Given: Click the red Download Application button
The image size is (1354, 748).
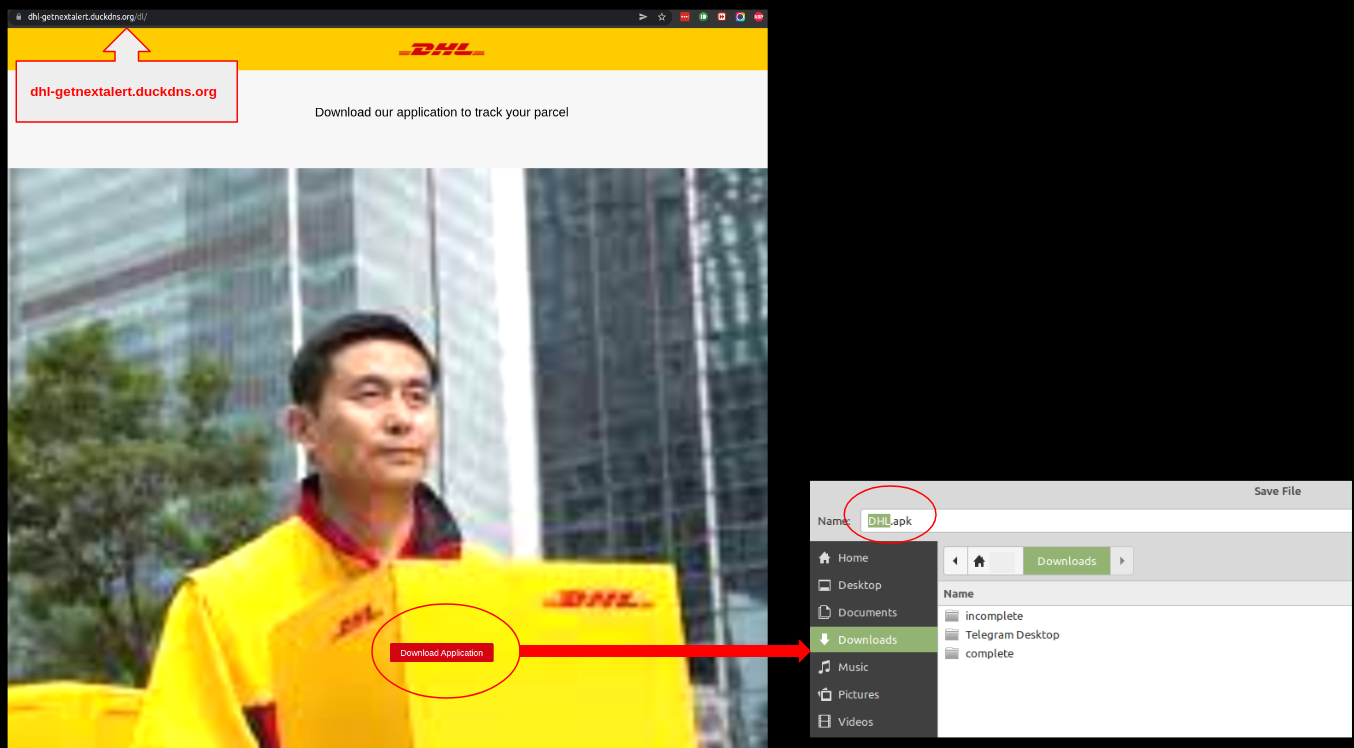Looking at the screenshot, I should (x=442, y=653).
